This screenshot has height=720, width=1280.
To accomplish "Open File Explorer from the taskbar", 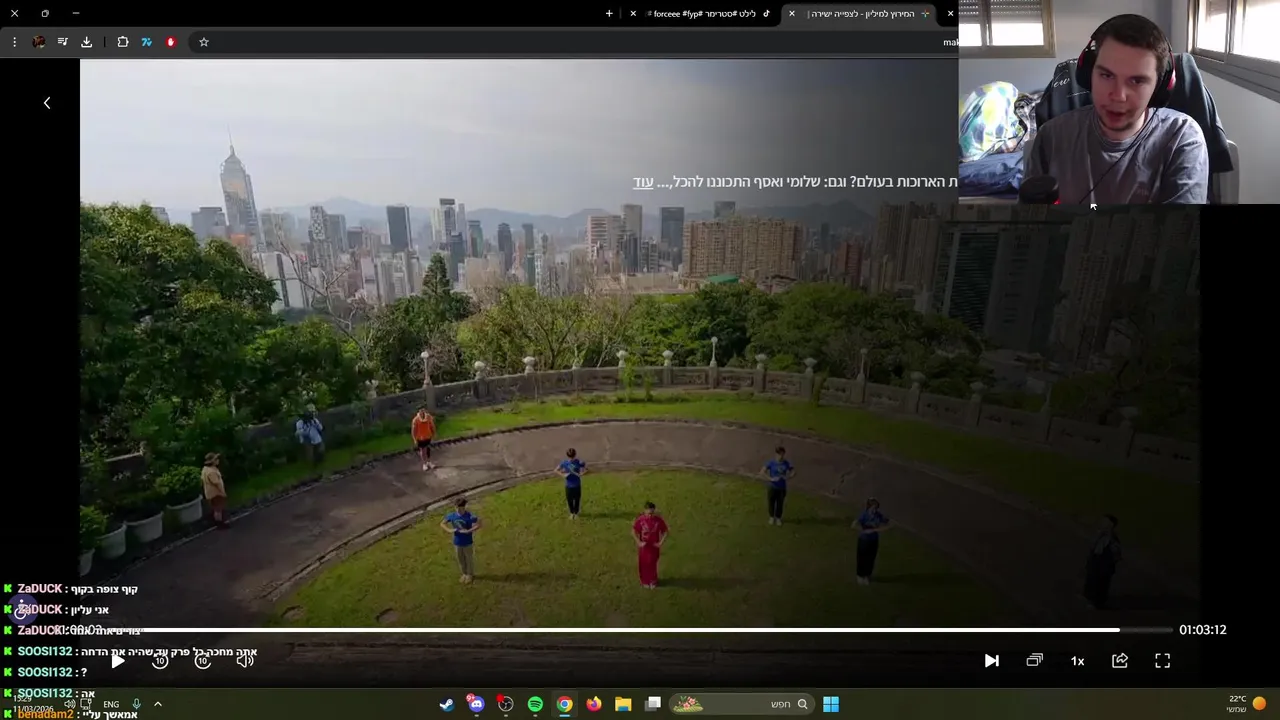I will tap(623, 704).
